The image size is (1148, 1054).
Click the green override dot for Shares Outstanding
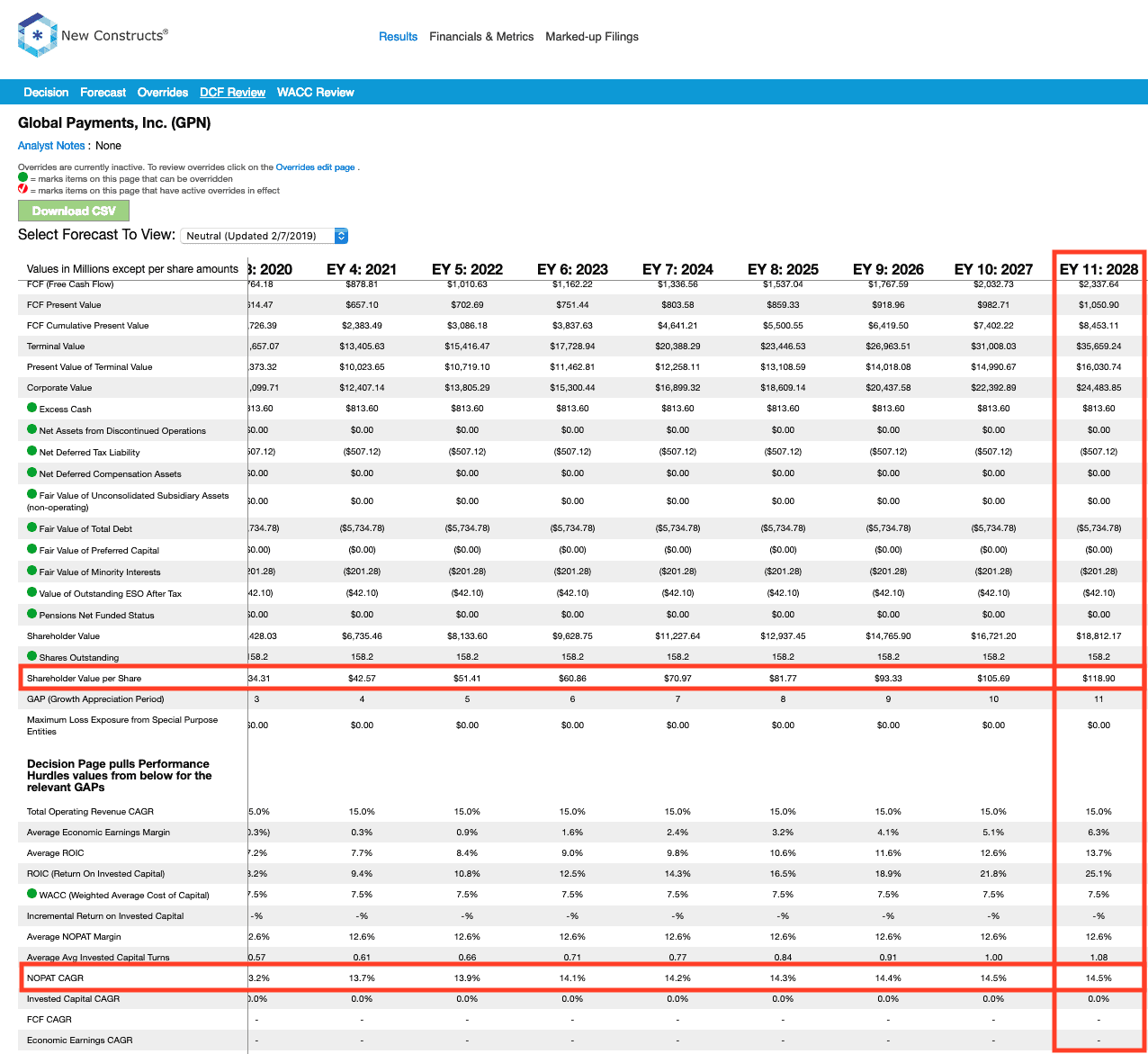[31, 656]
